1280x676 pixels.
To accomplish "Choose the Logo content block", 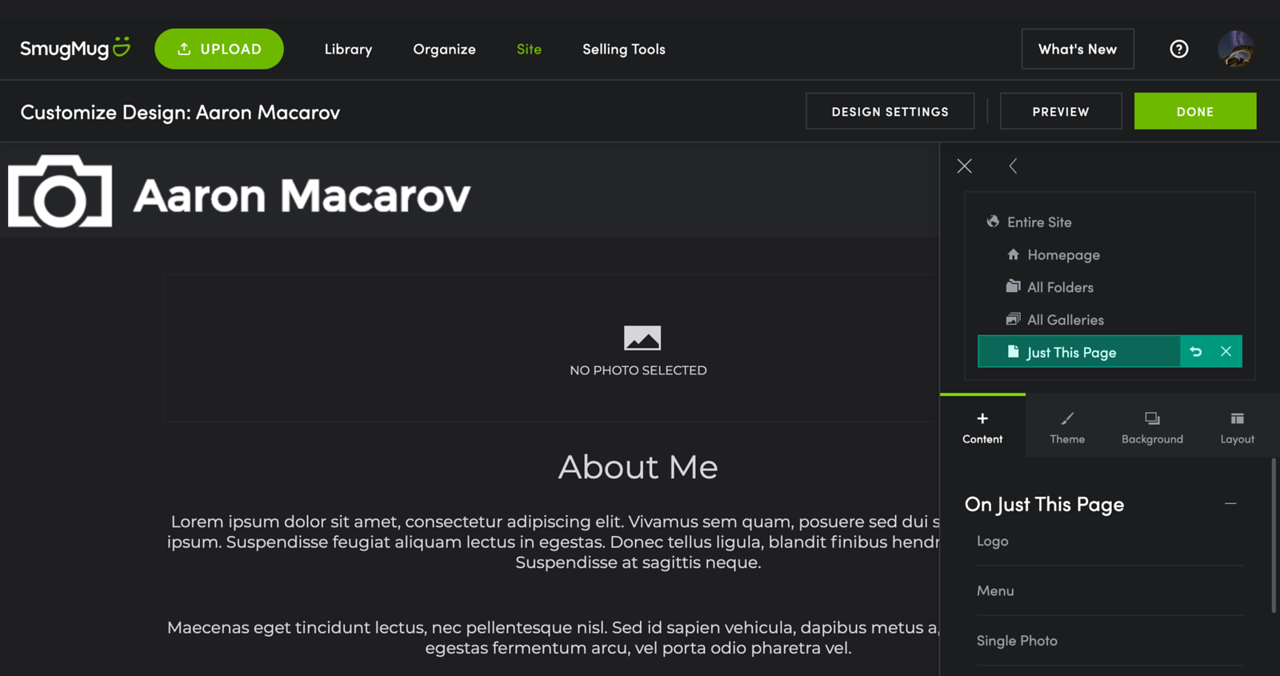I will click(x=1110, y=541).
